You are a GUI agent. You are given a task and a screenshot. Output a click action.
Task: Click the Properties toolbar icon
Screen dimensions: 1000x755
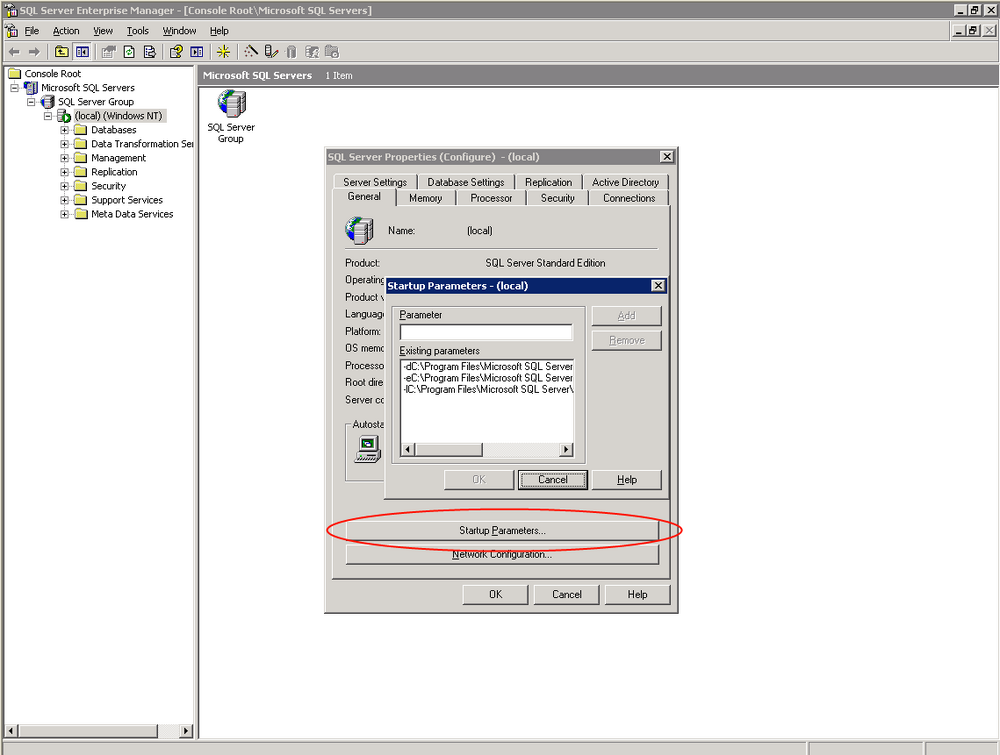109,52
